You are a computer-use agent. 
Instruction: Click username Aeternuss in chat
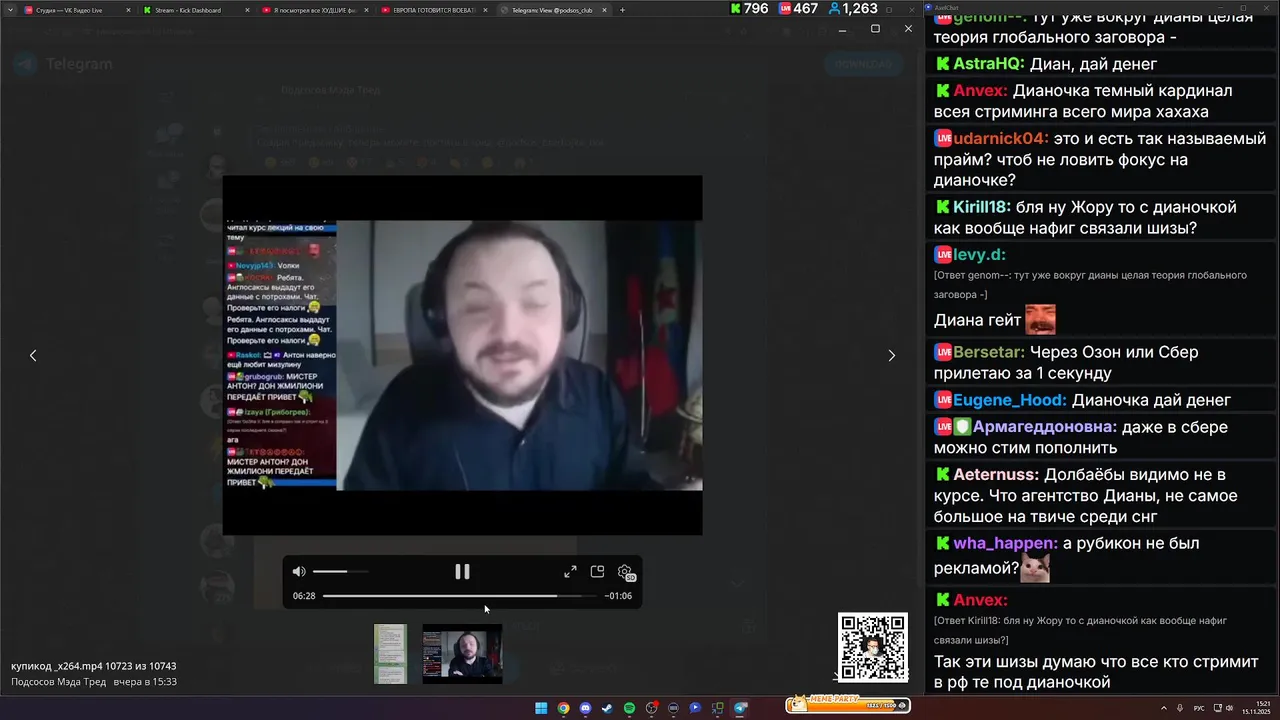click(996, 475)
